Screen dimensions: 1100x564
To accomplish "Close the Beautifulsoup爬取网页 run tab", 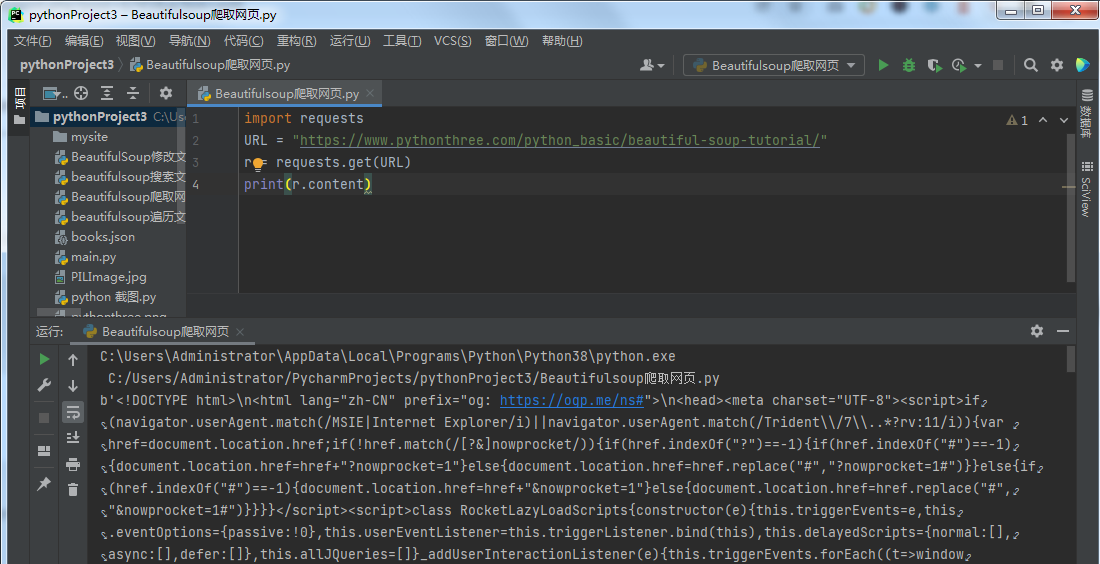I will [x=240, y=332].
